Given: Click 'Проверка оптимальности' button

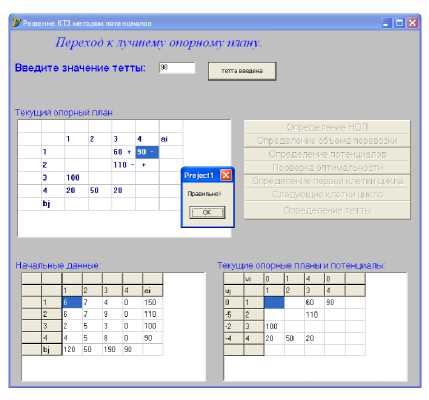Looking at the screenshot, I should pyautogui.click(x=327, y=168).
